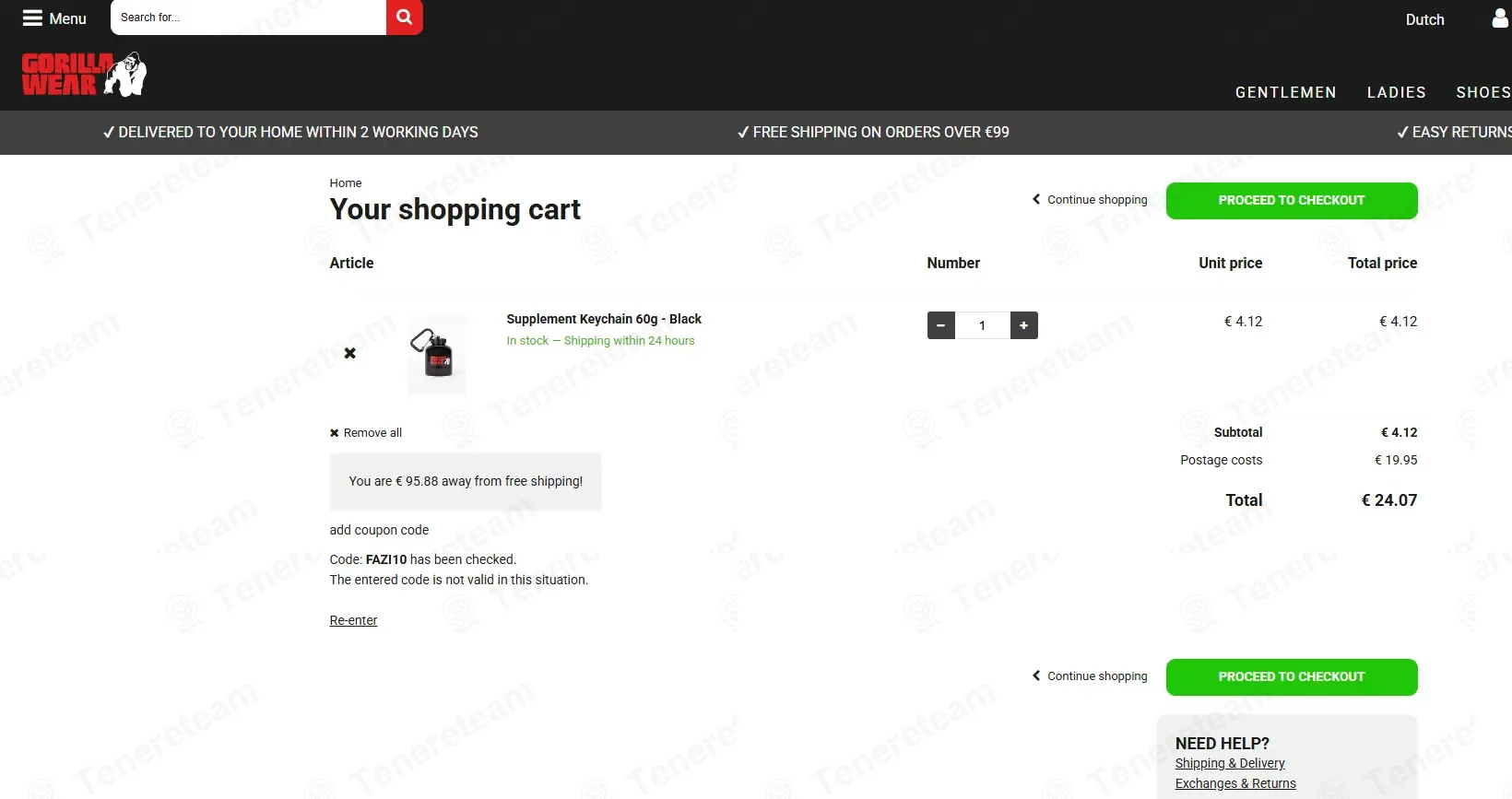Viewport: 1512px width, 799px height.
Task: Focus the Search for... input box
Action: [248, 18]
